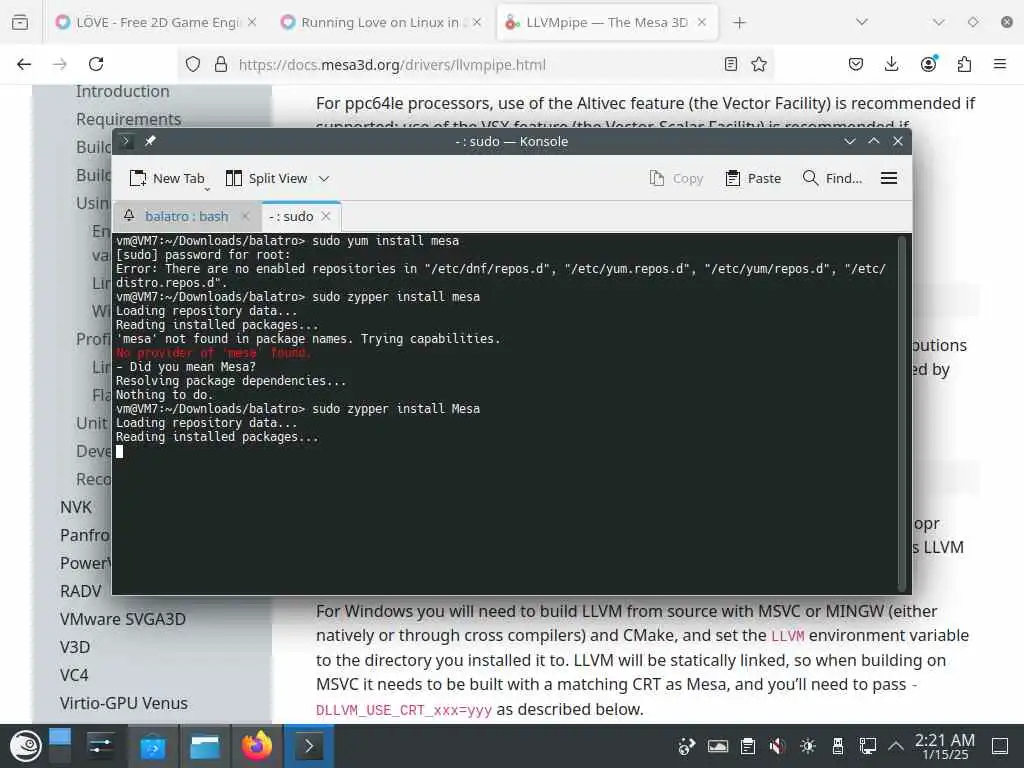Toggle Firefox reader view
This screenshot has width=1024, height=768.
[731, 64]
